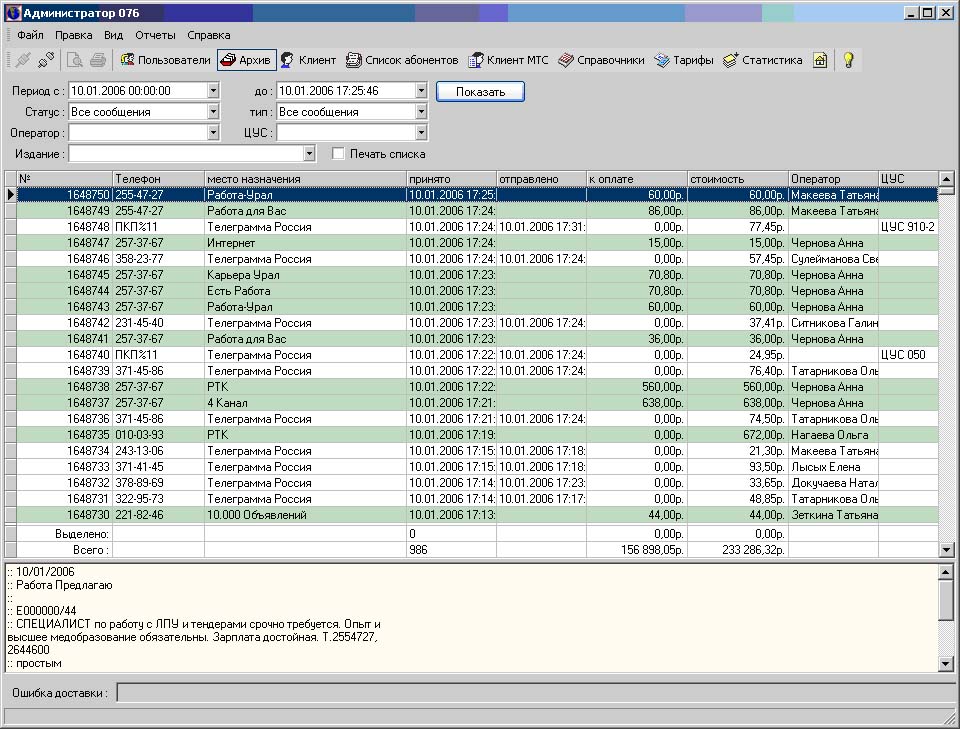Click the disconnect icon in toolbar

click(46, 60)
